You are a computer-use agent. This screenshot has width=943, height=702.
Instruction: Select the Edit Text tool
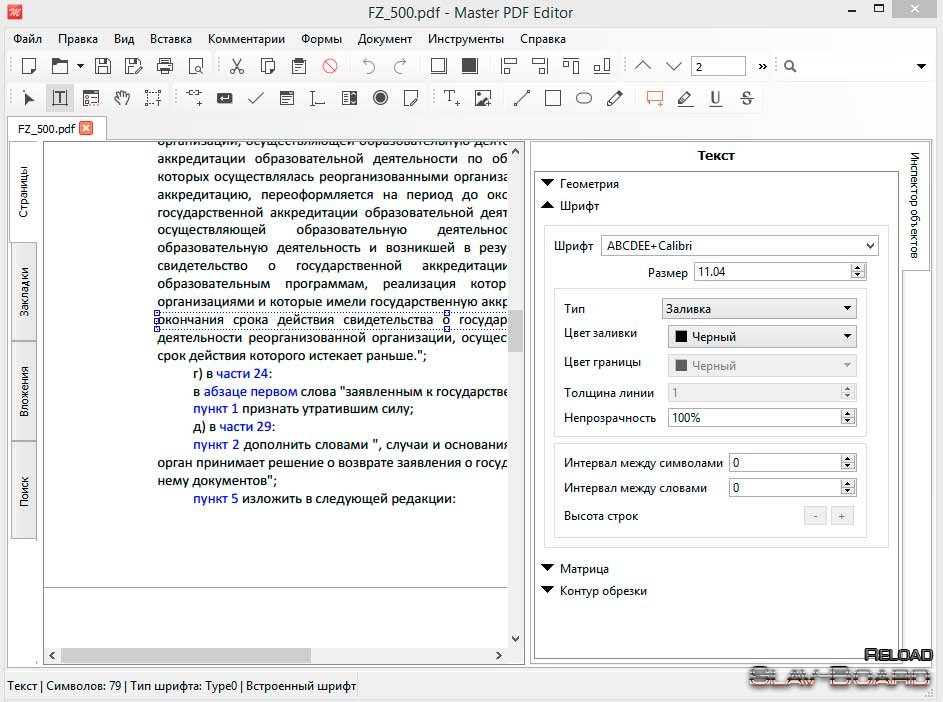(60, 98)
